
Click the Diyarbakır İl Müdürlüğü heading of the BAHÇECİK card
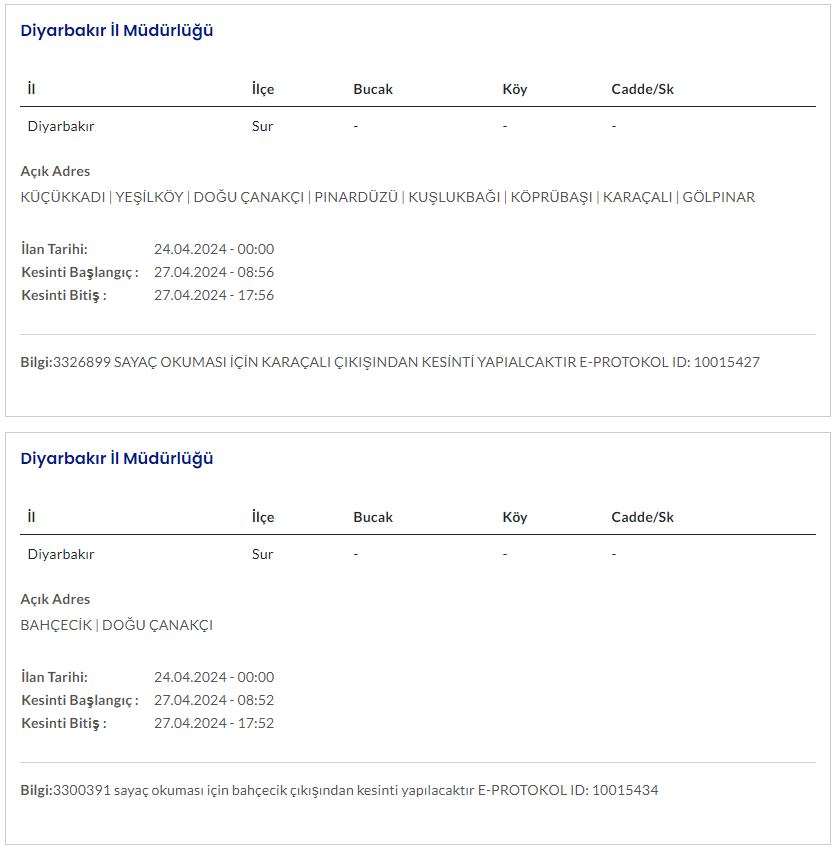[x=117, y=458]
